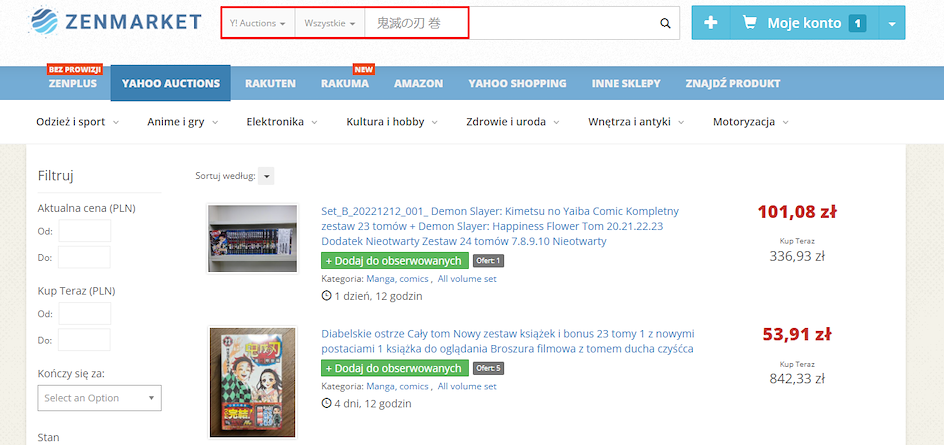Go to the Rakuten tab
The image size is (944, 445).
pos(270,84)
